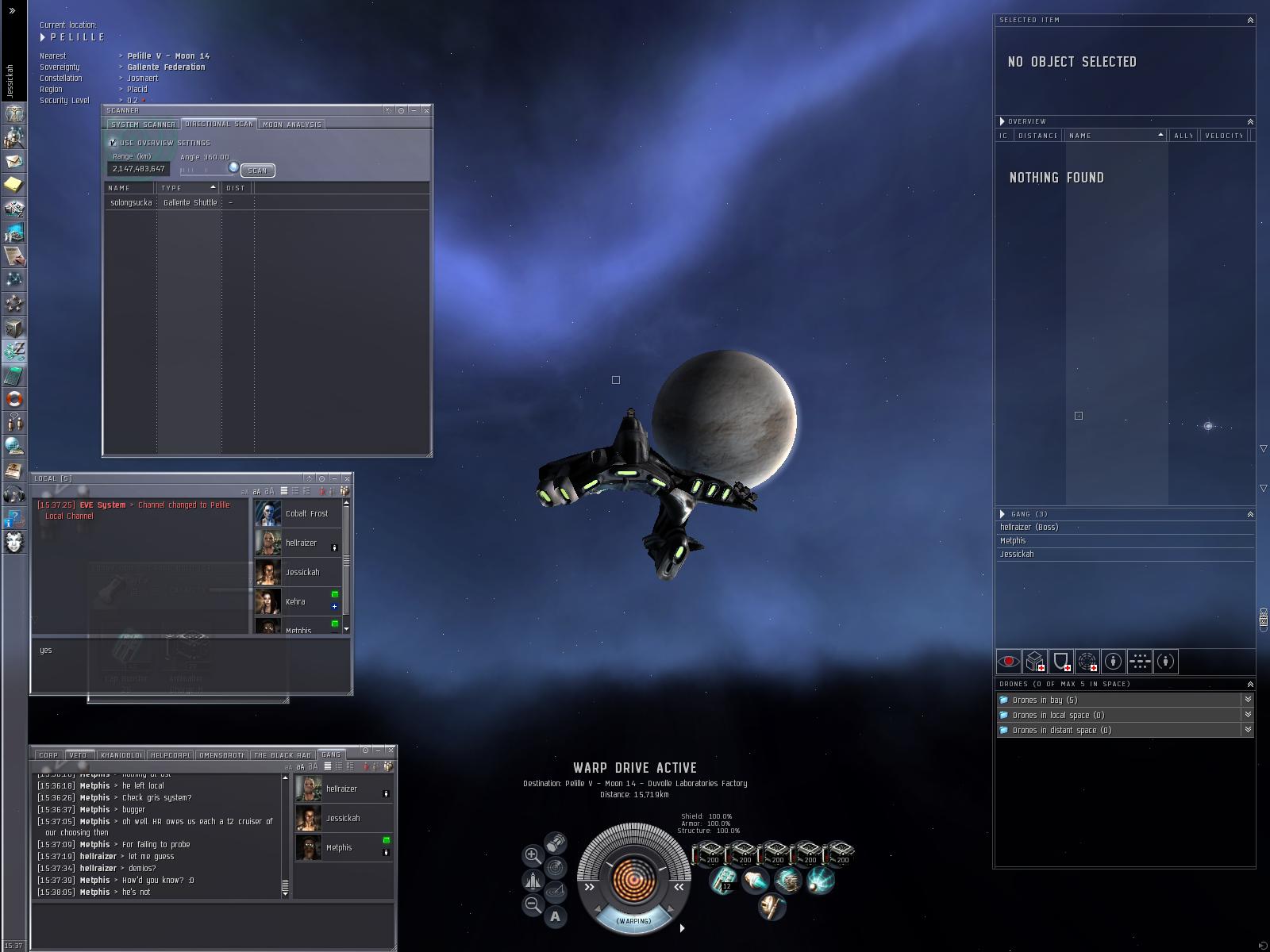Click the Scan button
The height and width of the screenshot is (952, 1270).
[x=257, y=171]
